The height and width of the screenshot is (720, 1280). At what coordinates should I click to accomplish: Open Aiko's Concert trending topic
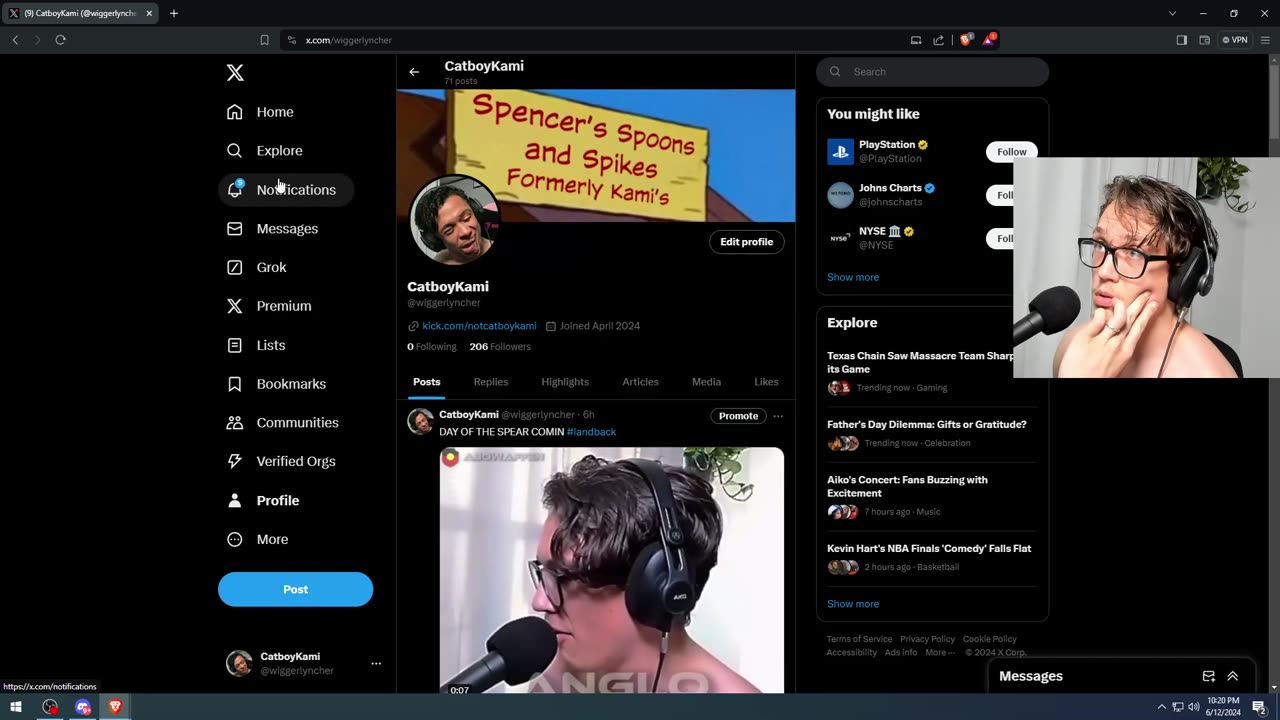tap(932, 495)
